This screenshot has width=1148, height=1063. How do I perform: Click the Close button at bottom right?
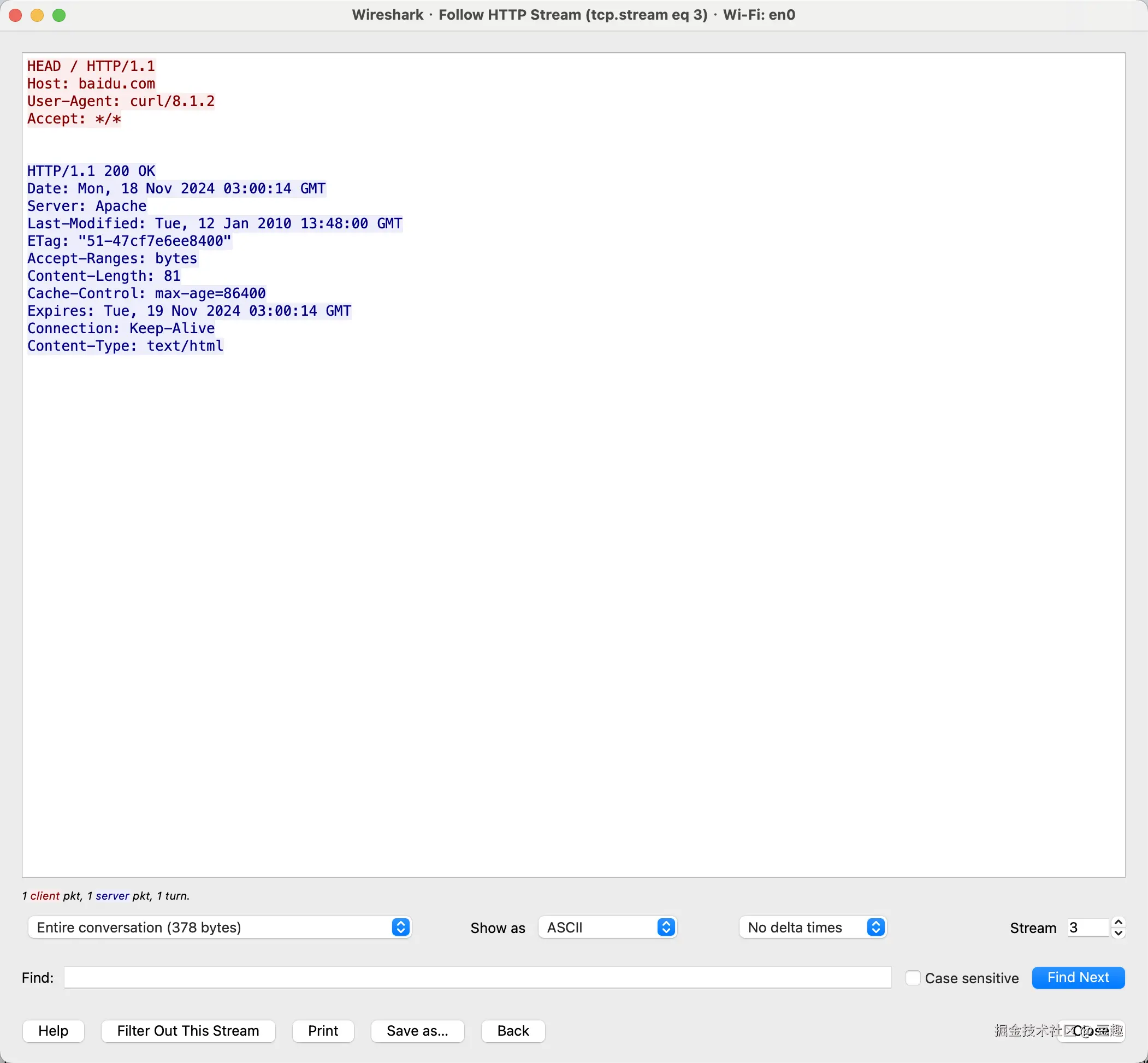1091,1031
